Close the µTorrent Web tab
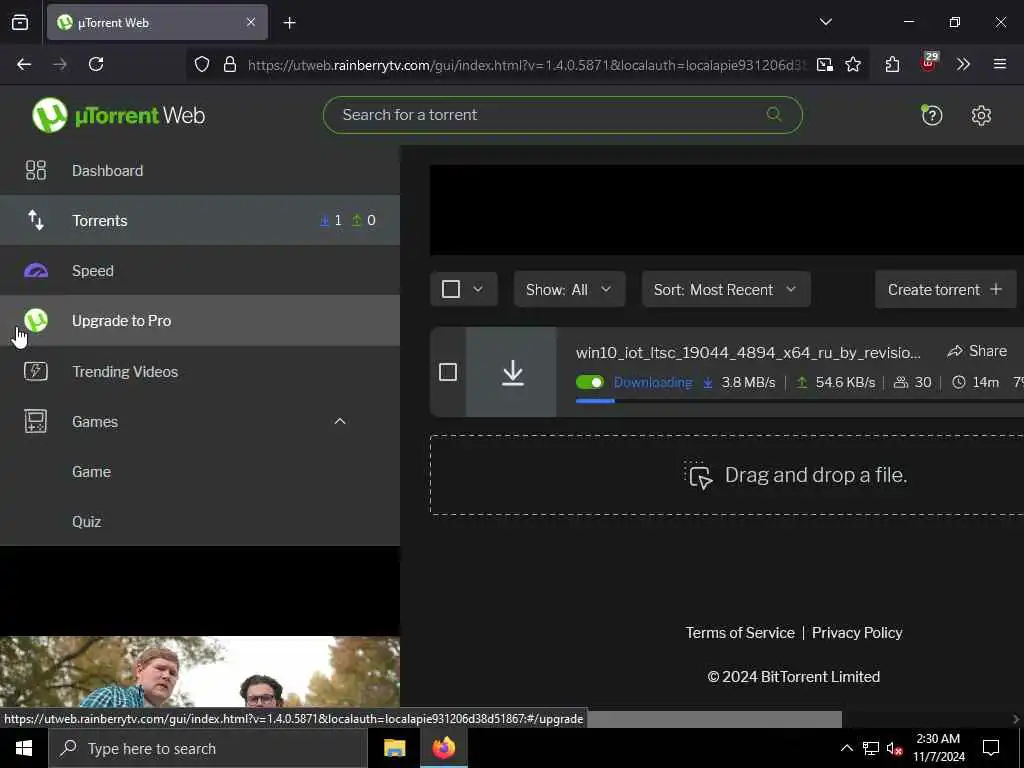The width and height of the screenshot is (1024, 768). tap(251, 22)
